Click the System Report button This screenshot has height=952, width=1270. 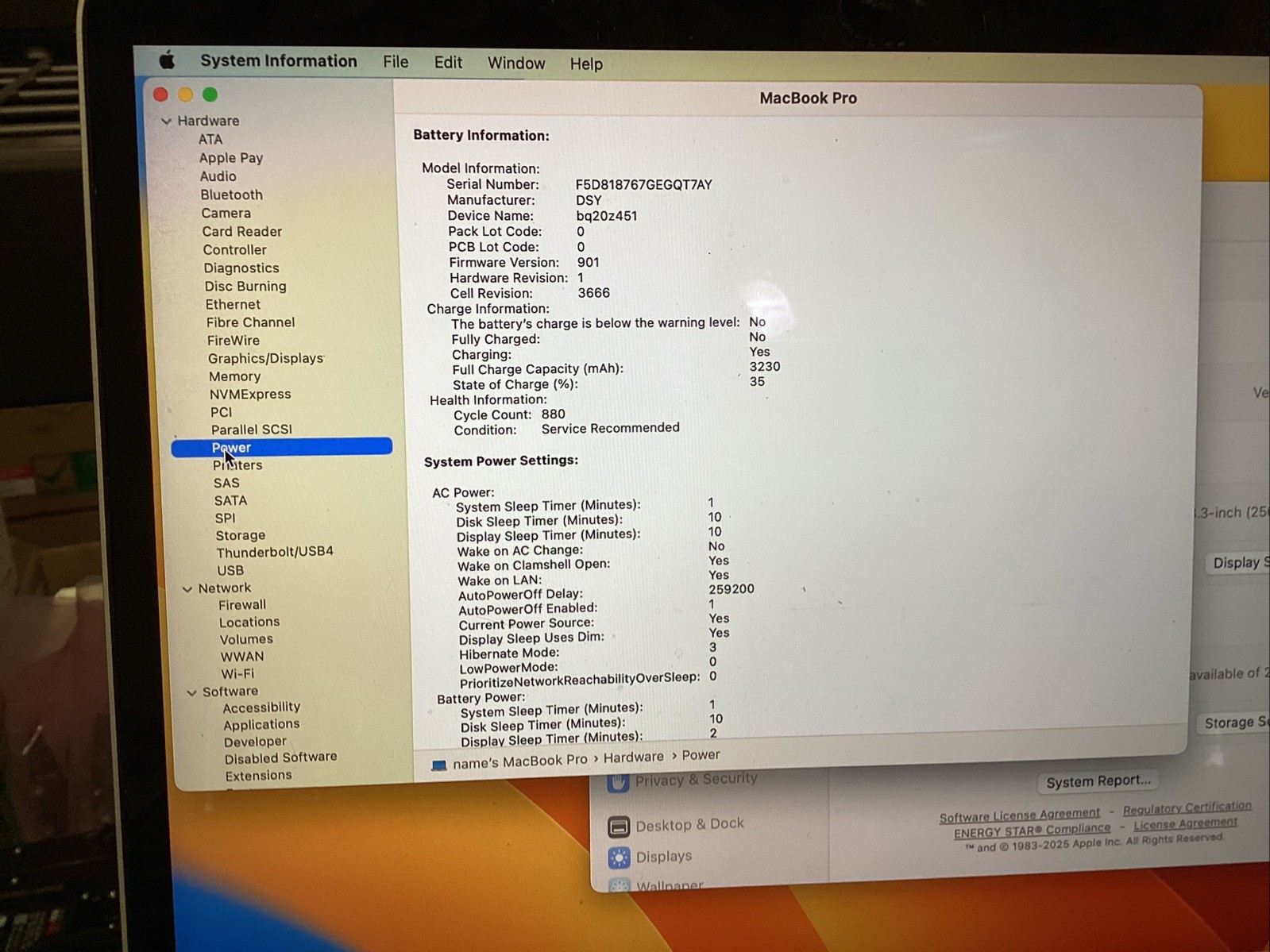pos(1098,782)
